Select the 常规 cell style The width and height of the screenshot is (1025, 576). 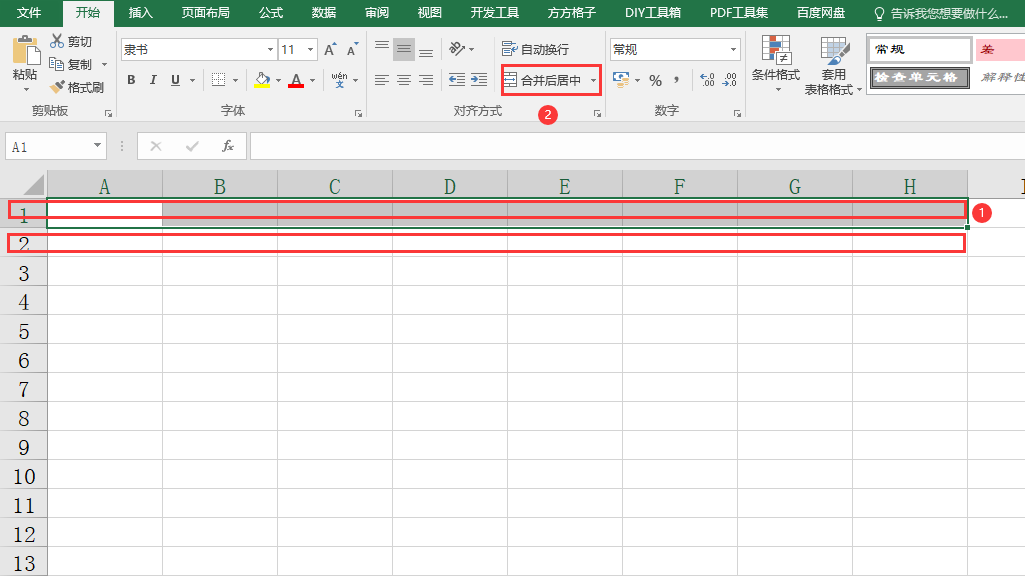[920, 50]
